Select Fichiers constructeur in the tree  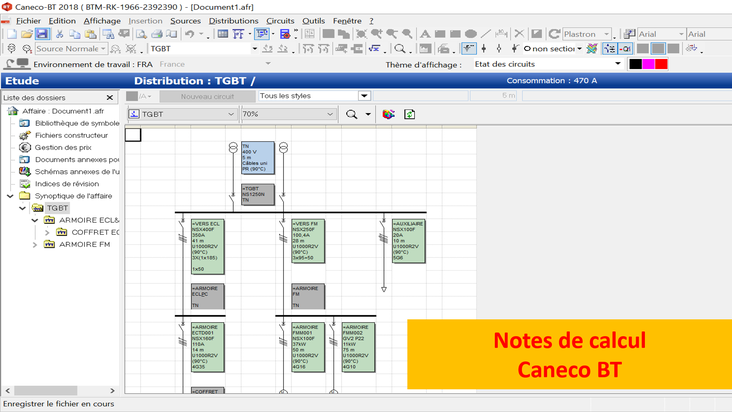pos(71,135)
